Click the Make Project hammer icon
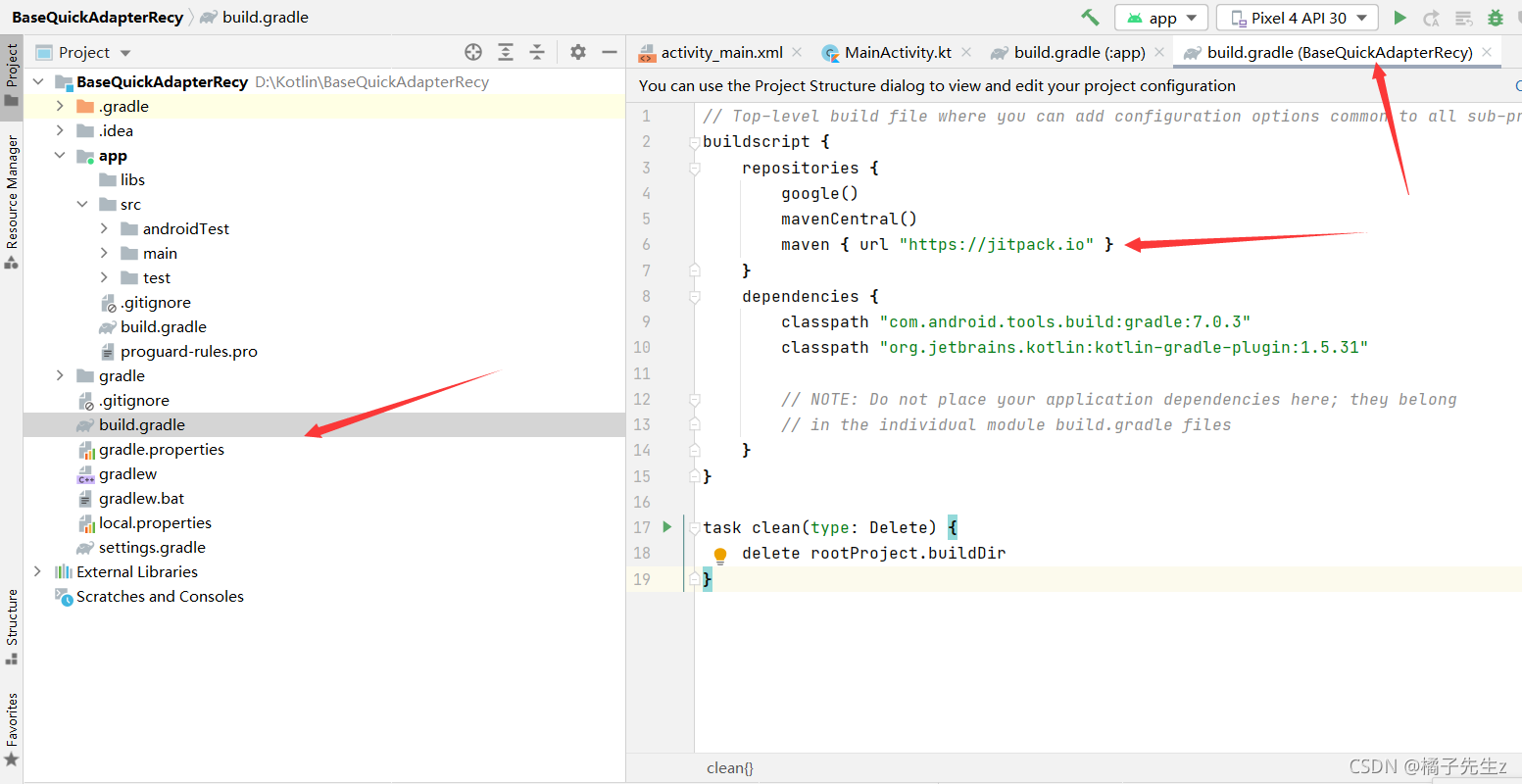 1090,18
